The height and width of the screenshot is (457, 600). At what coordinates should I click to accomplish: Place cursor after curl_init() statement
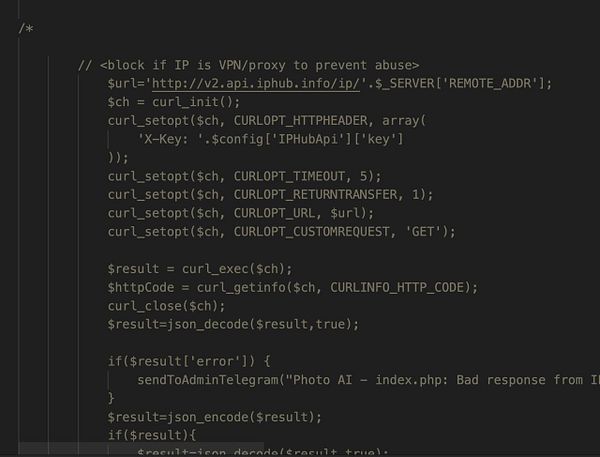[x=240, y=102]
